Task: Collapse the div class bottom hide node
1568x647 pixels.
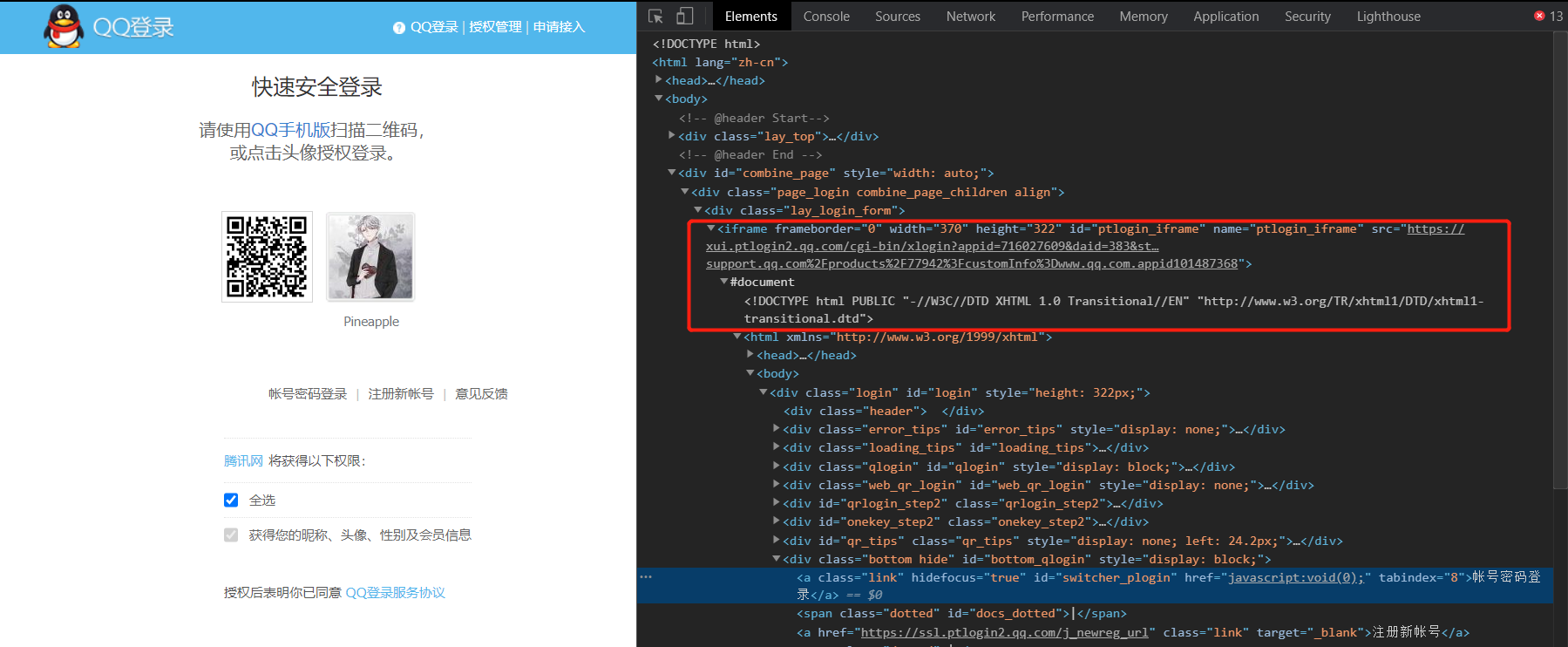Action: coord(777,558)
